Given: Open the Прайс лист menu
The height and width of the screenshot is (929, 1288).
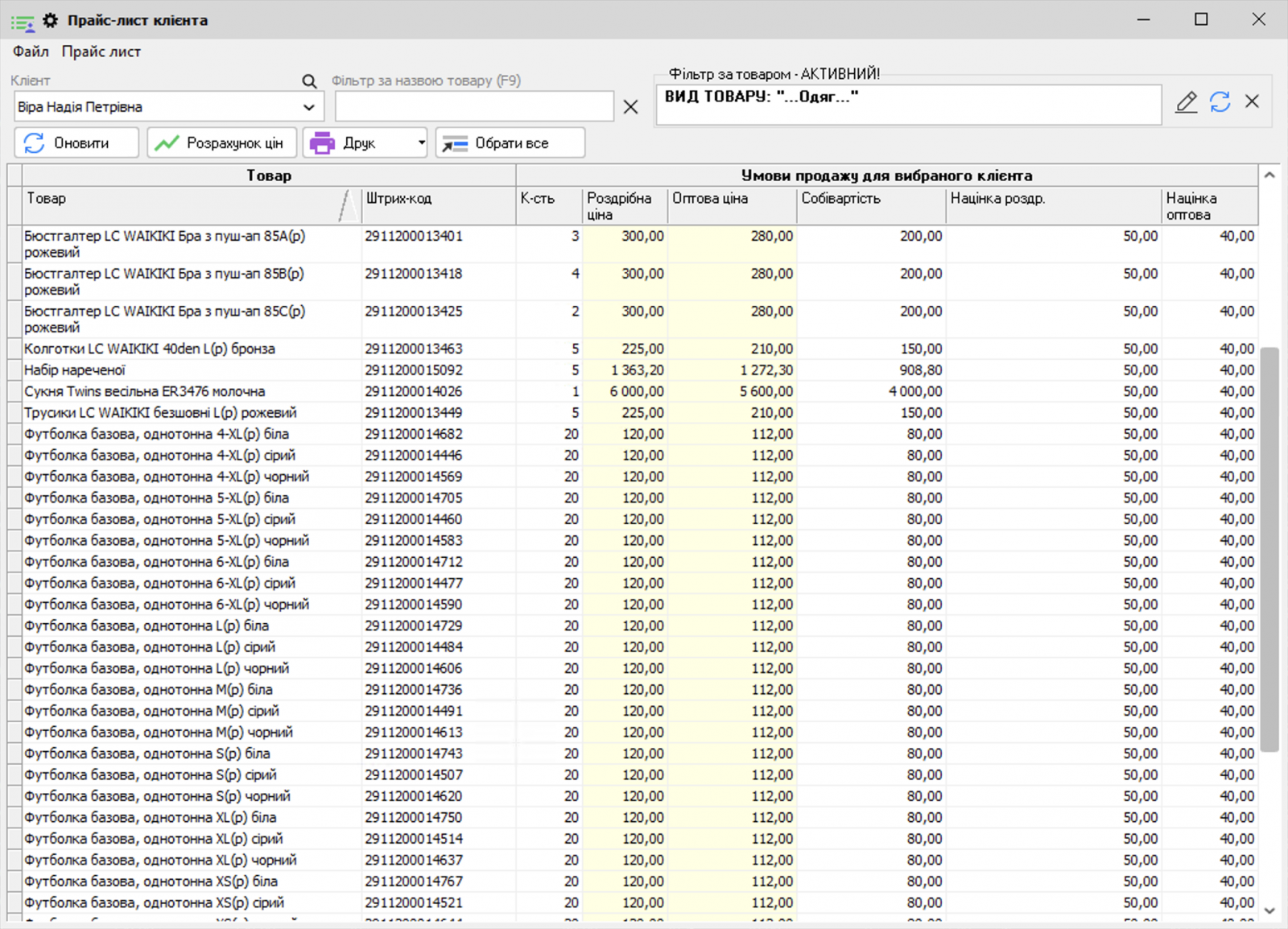Looking at the screenshot, I should tap(101, 51).
